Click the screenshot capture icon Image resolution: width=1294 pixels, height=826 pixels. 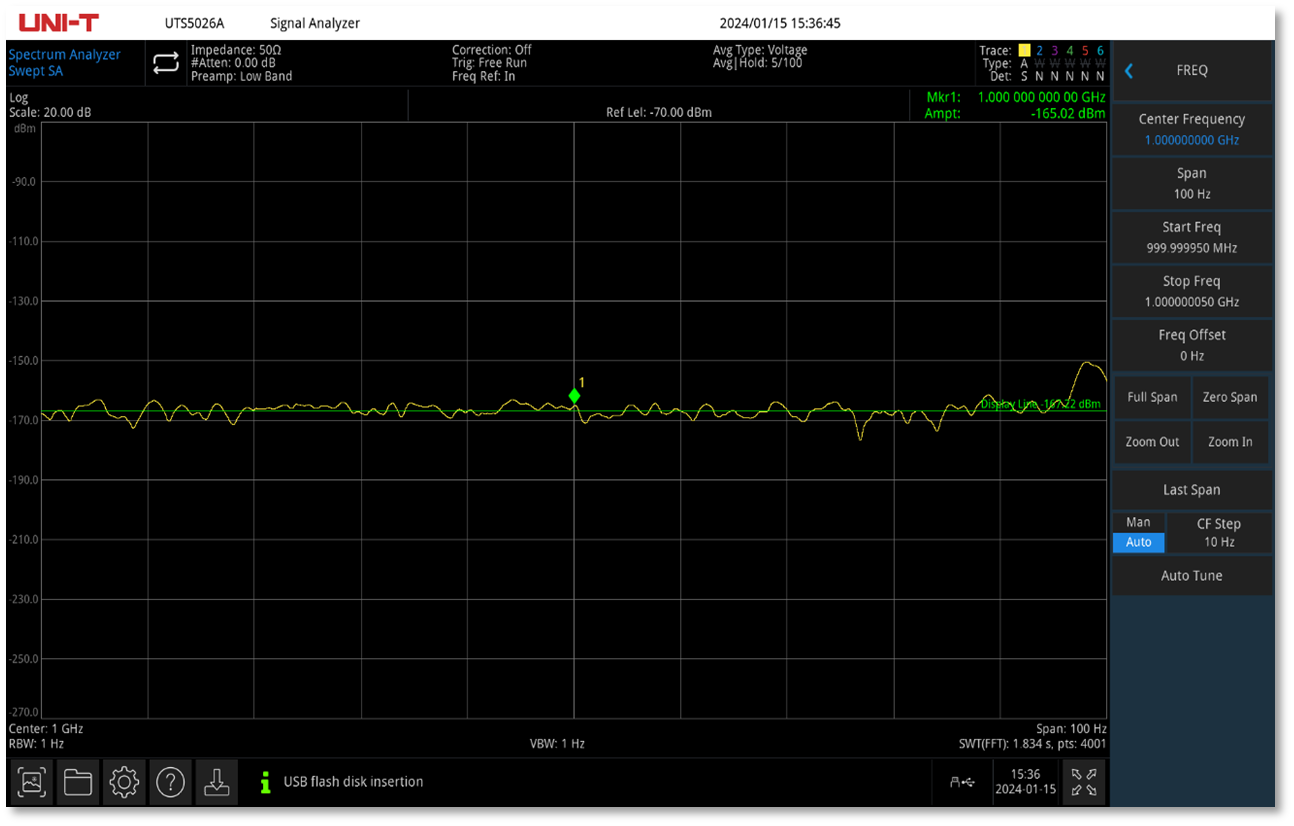[32, 782]
